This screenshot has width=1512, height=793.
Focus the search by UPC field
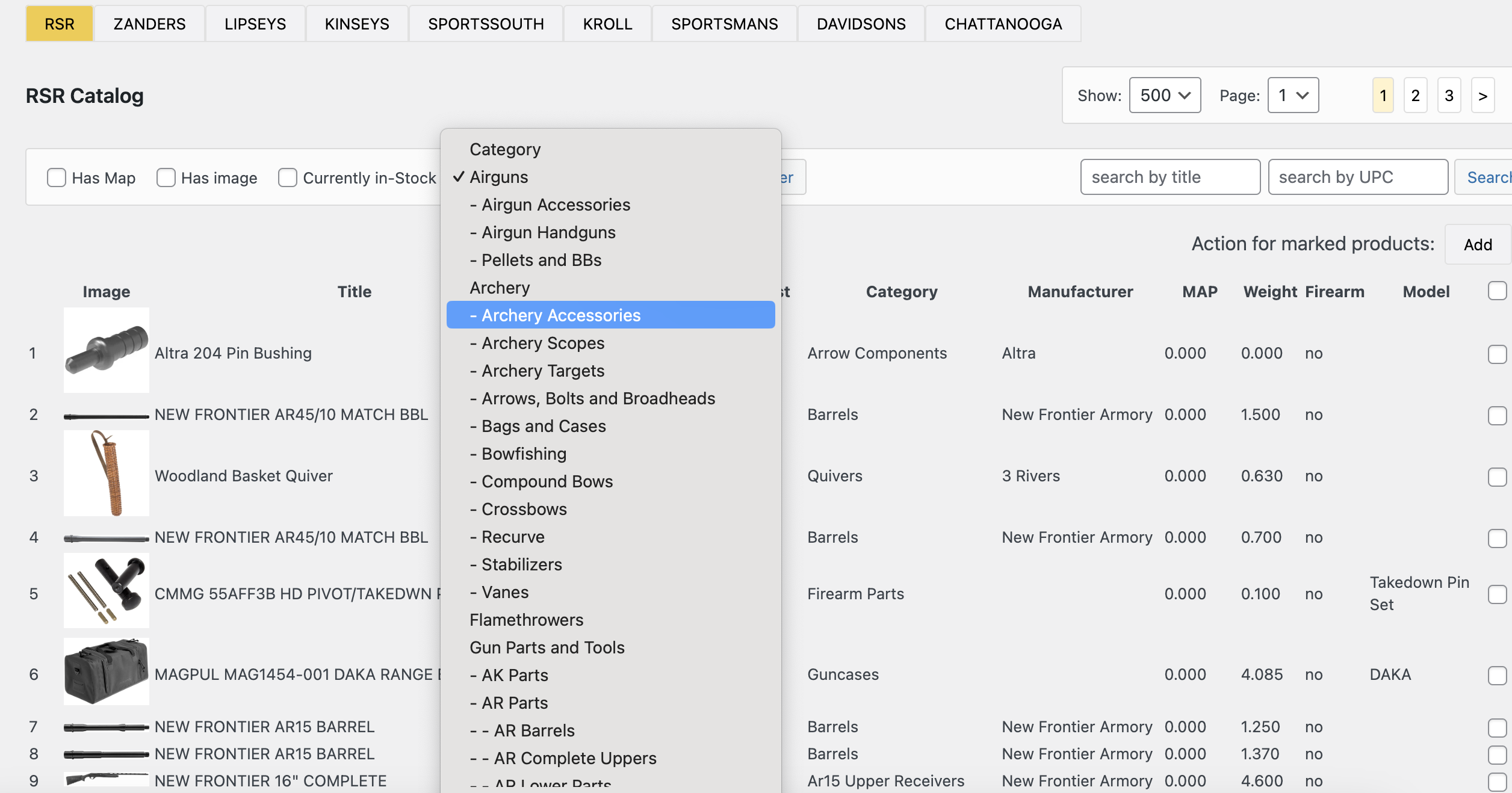[1358, 177]
